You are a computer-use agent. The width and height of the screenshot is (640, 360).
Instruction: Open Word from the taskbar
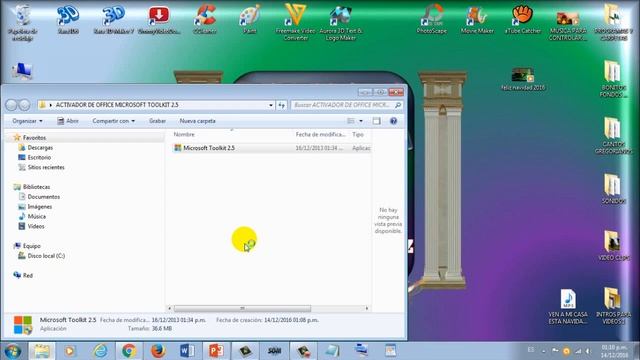(187, 351)
